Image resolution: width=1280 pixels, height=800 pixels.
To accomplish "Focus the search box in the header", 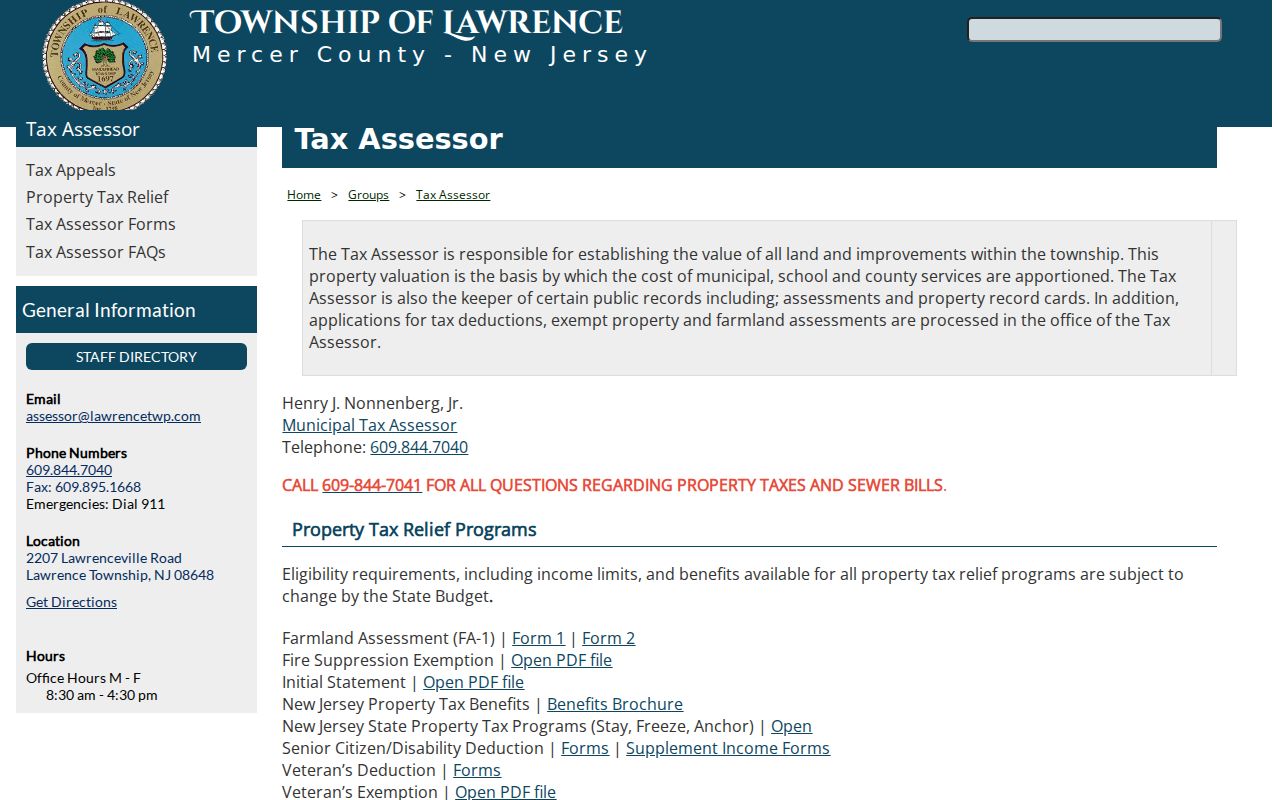I will tap(1094, 30).
